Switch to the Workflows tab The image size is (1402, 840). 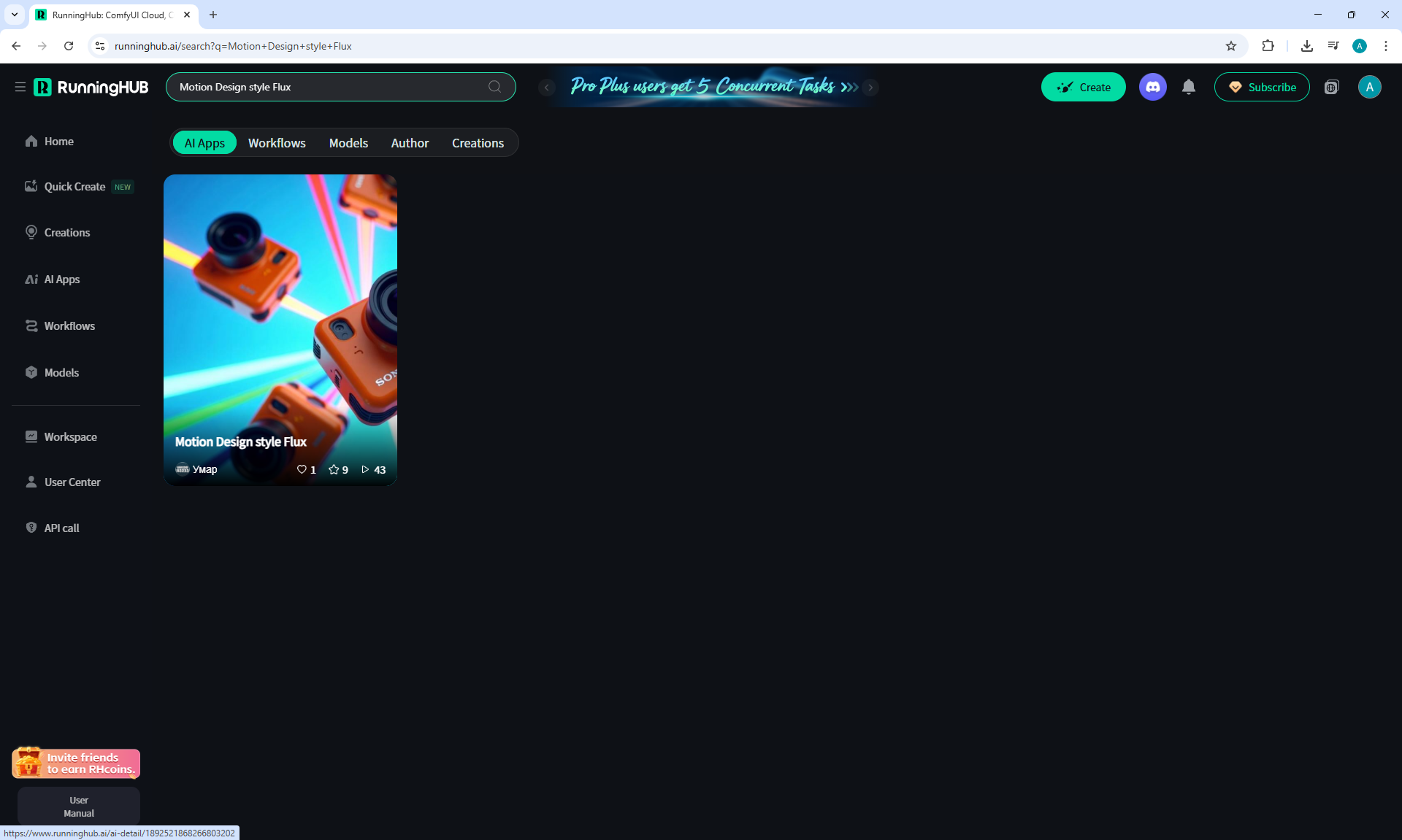[277, 143]
